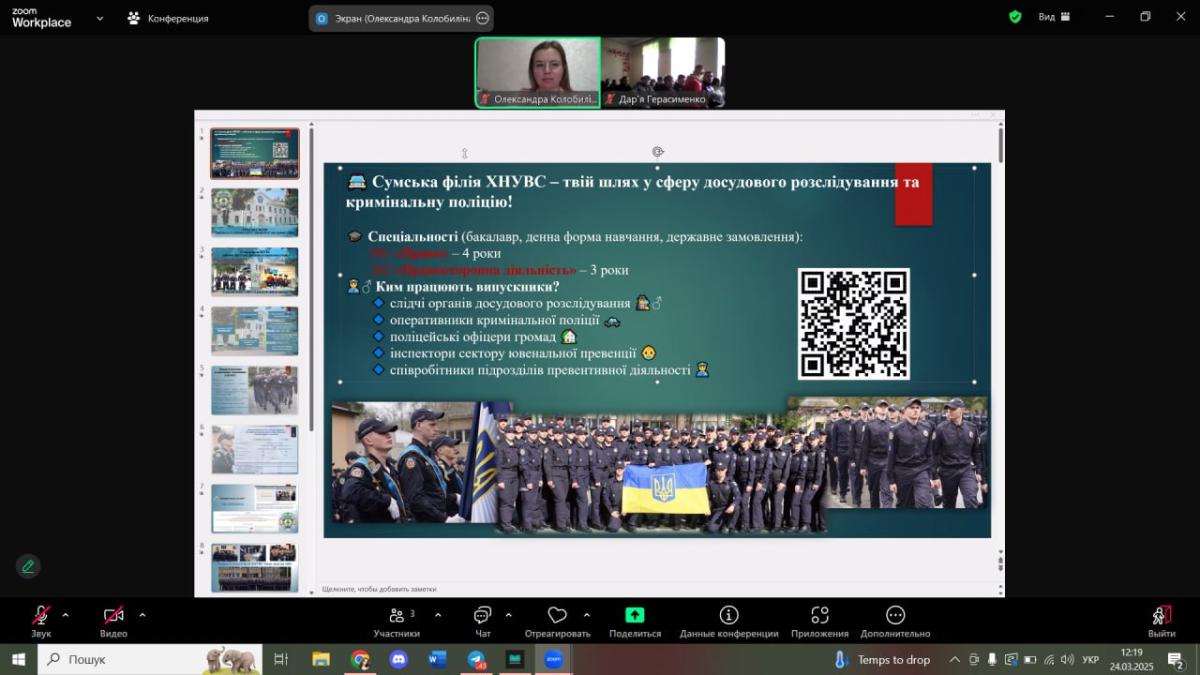Click the React heart icon
1200x675 pixels.
click(x=557, y=616)
